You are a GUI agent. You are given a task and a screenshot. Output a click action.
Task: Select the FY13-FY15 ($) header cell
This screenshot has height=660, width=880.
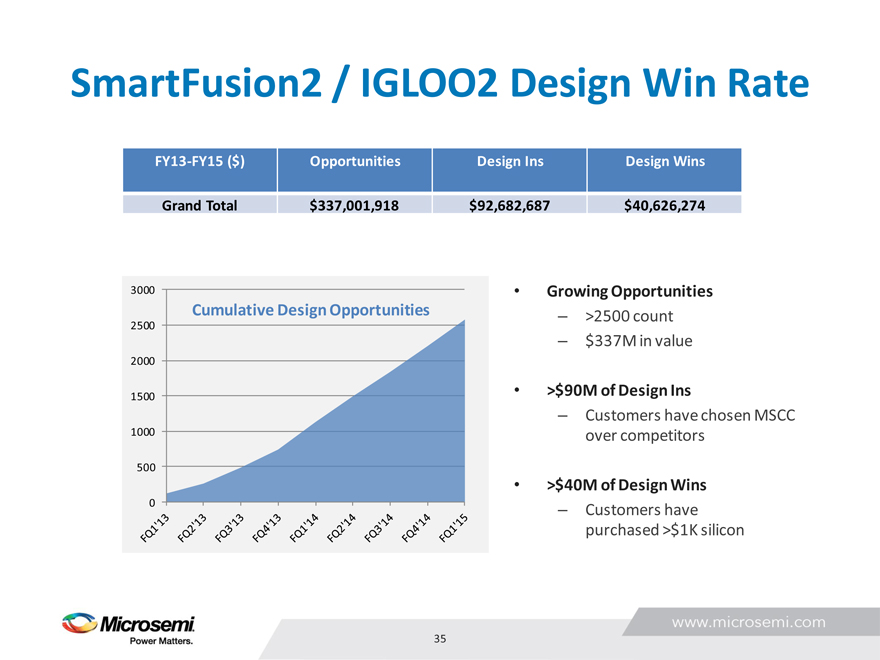click(200, 161)
